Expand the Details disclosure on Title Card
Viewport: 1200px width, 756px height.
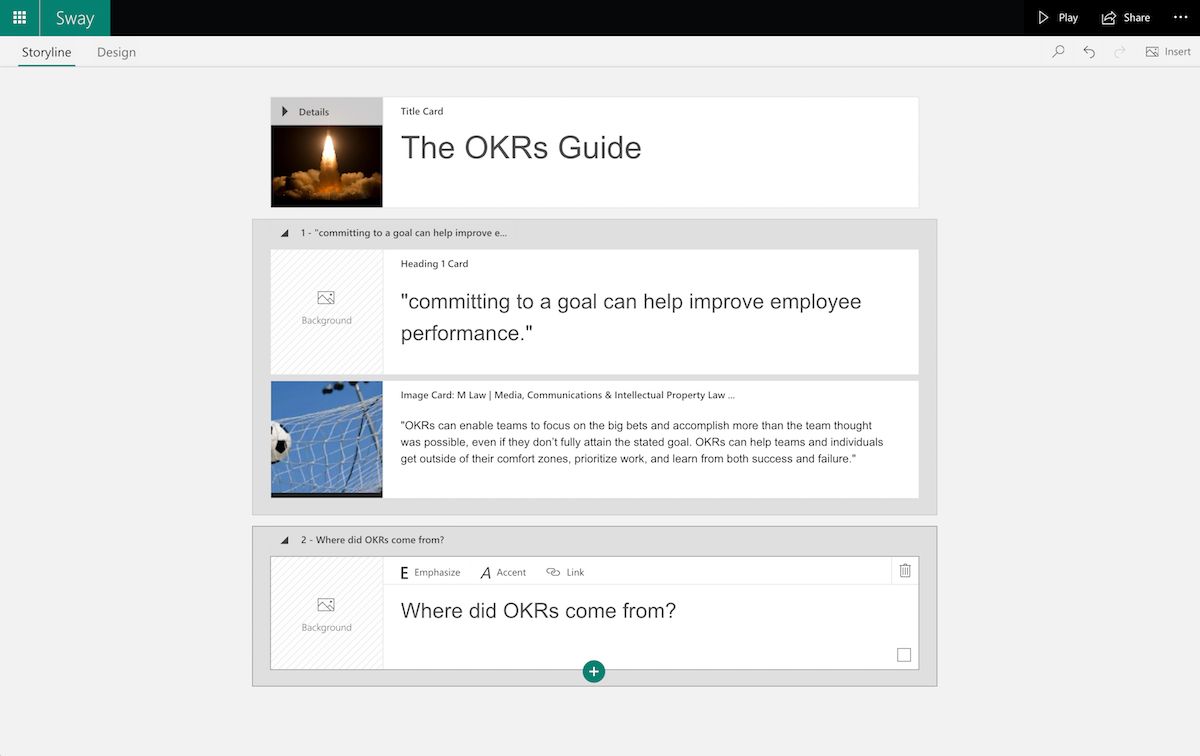pos(286,112)
